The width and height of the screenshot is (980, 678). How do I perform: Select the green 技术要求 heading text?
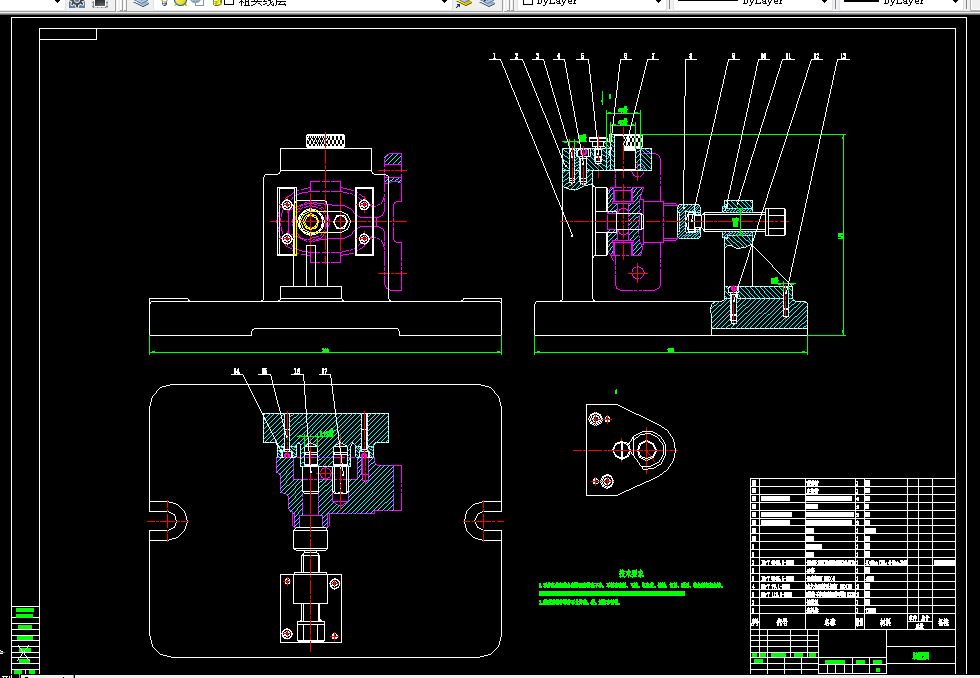click(x=631, y=573)
